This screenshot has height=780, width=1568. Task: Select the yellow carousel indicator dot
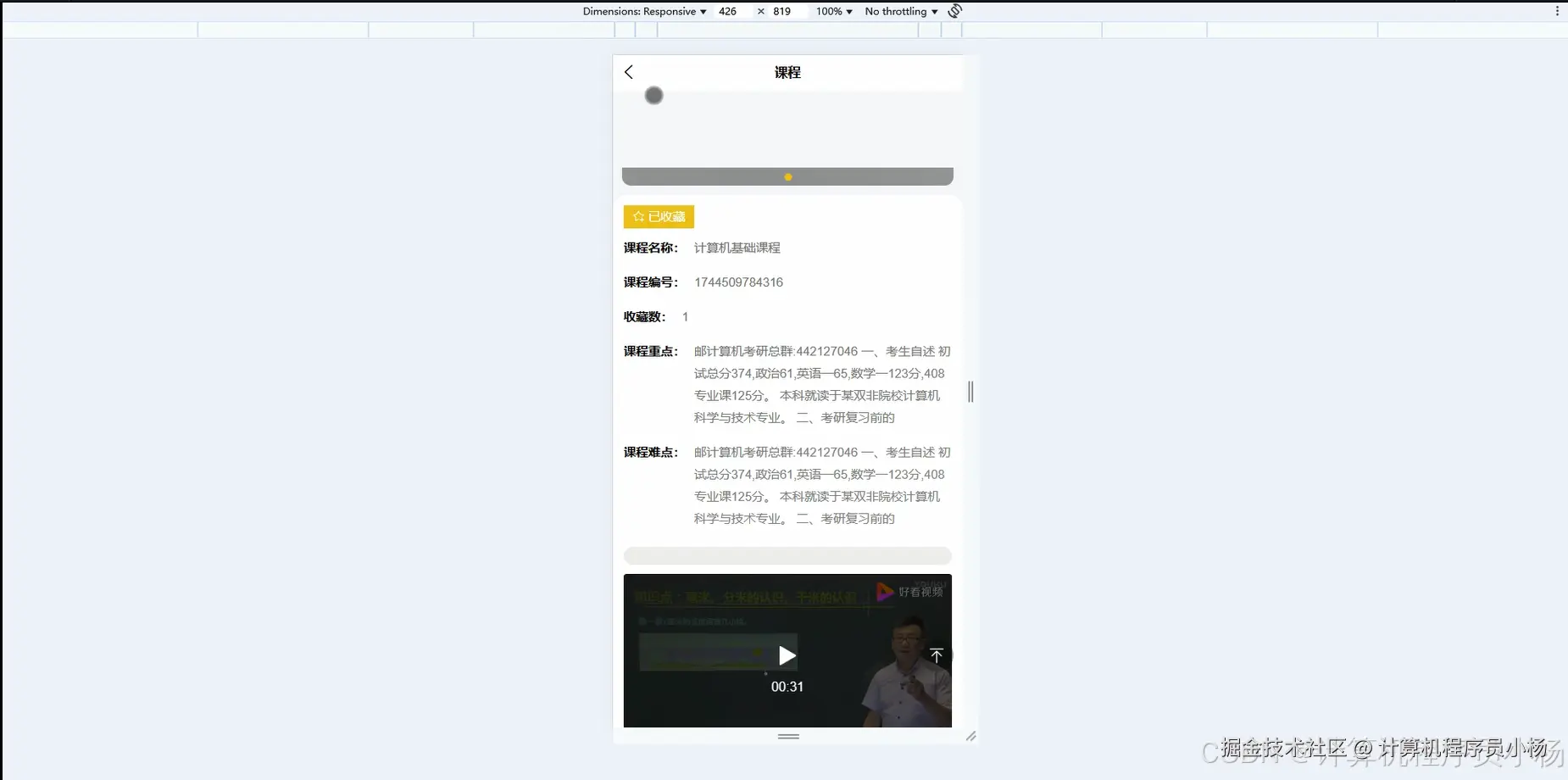click(x=788, y=176)
